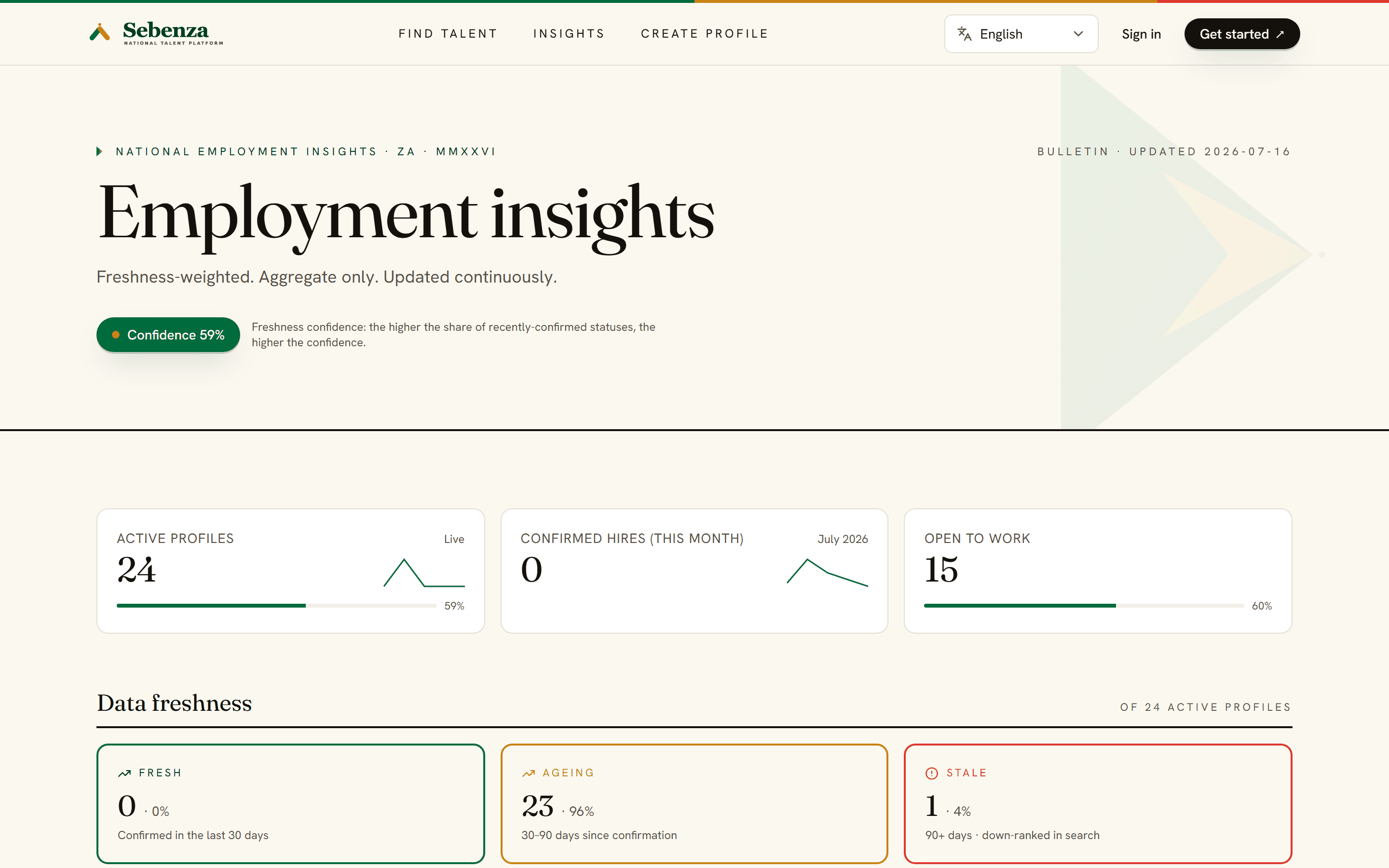Click the translate icon in language selector

964,34
